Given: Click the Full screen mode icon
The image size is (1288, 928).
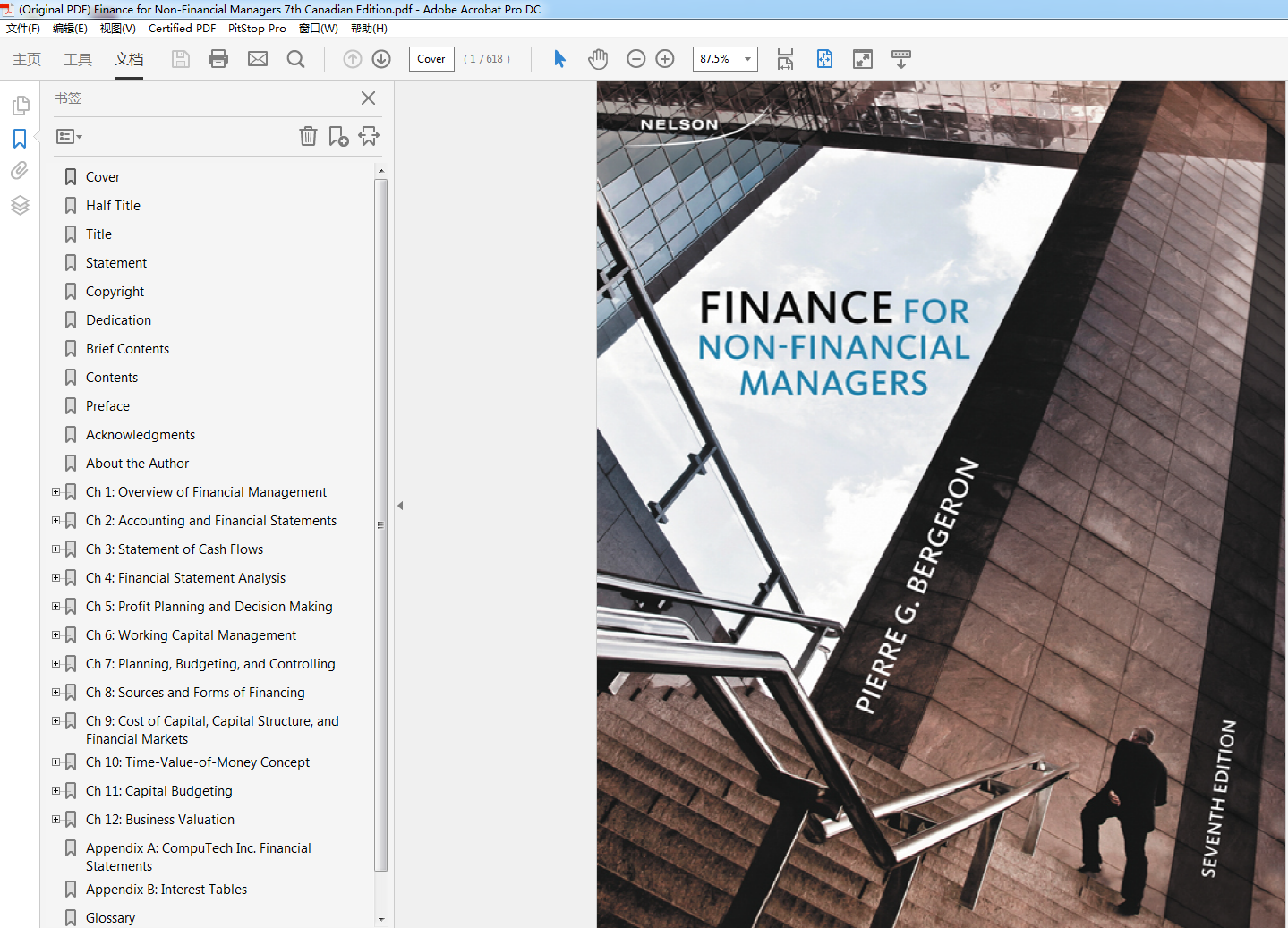Looking at the screenshot, I should click(863, 59).
